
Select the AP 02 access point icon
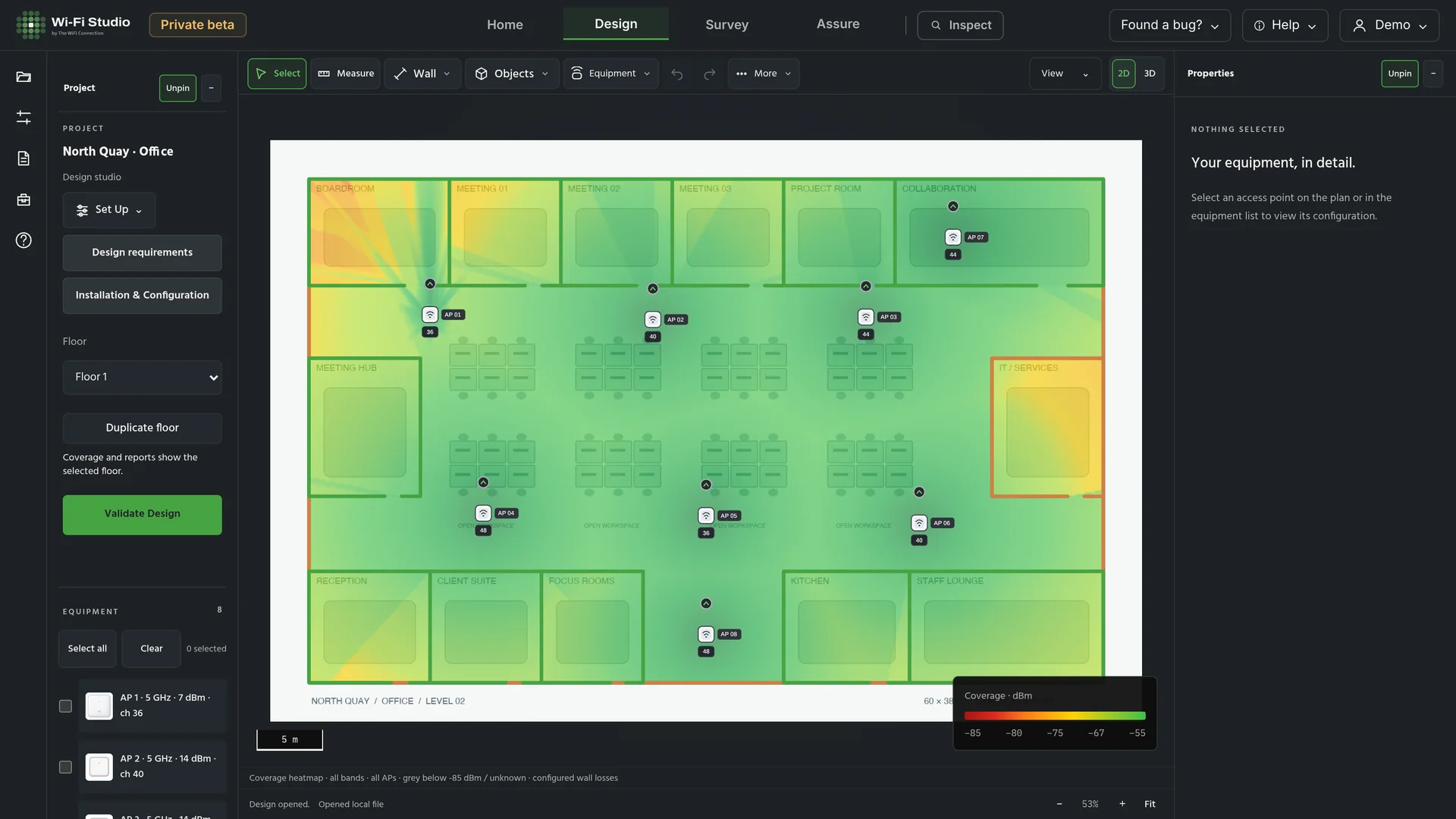pyautogui.click(x=652, y=319)
